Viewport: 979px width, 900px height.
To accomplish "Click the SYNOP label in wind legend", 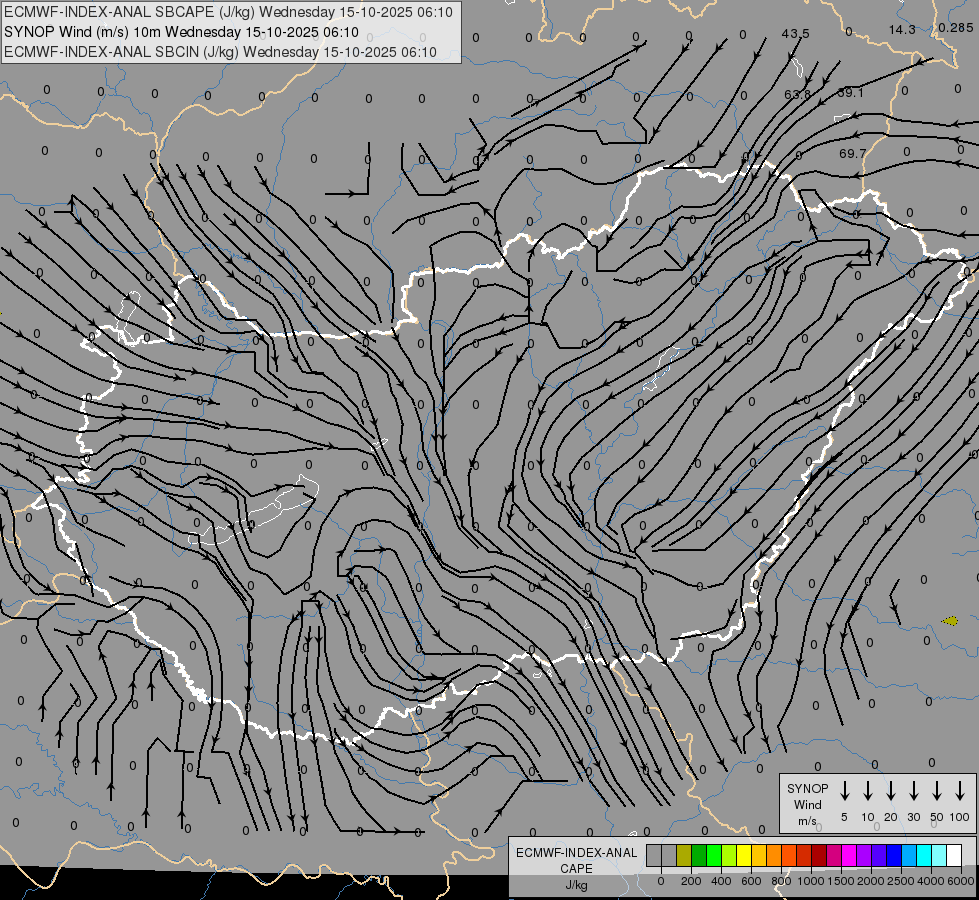I will point(807,788).
